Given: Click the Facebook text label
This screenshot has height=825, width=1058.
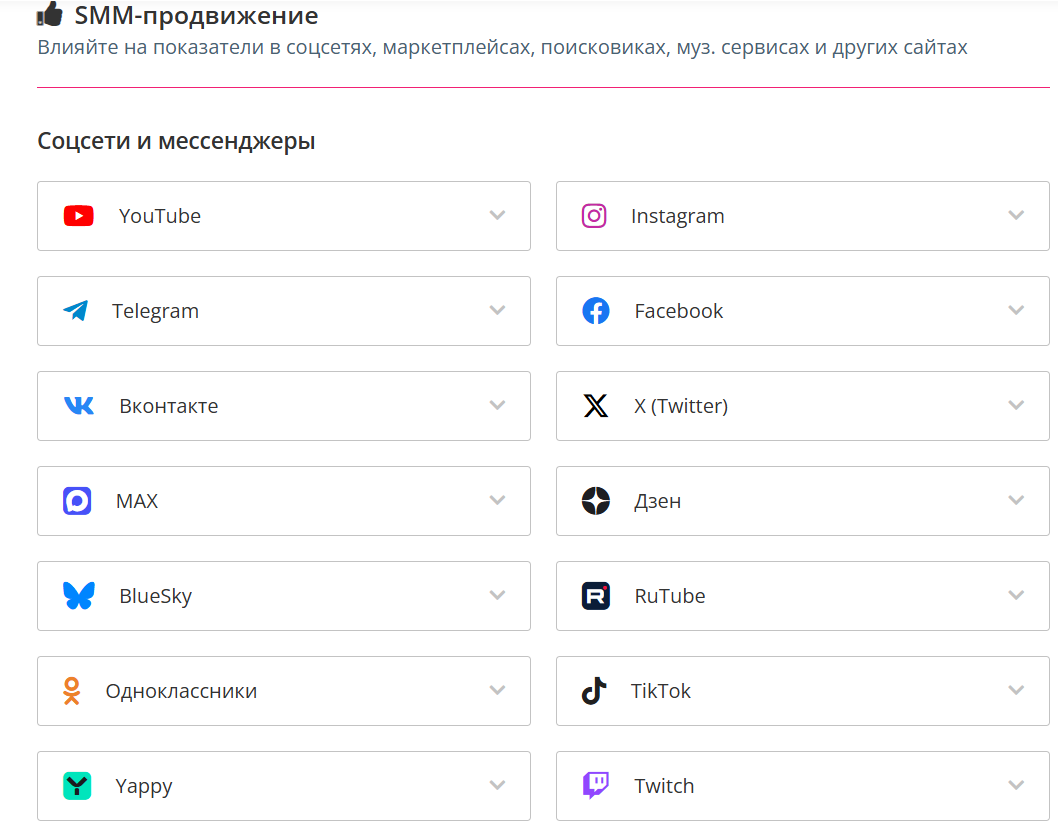Looking at the screenshot, I should [678, 311].
